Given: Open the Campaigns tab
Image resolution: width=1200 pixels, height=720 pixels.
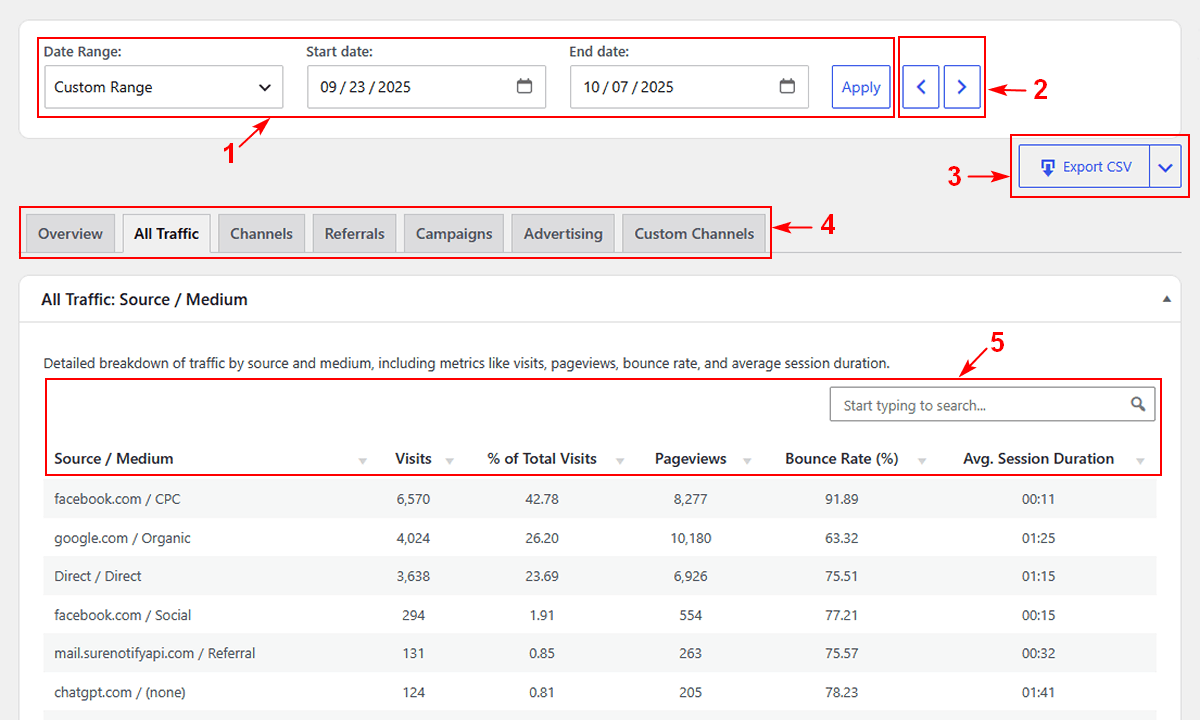Looking at the screenshot, I should pos(454,233).
